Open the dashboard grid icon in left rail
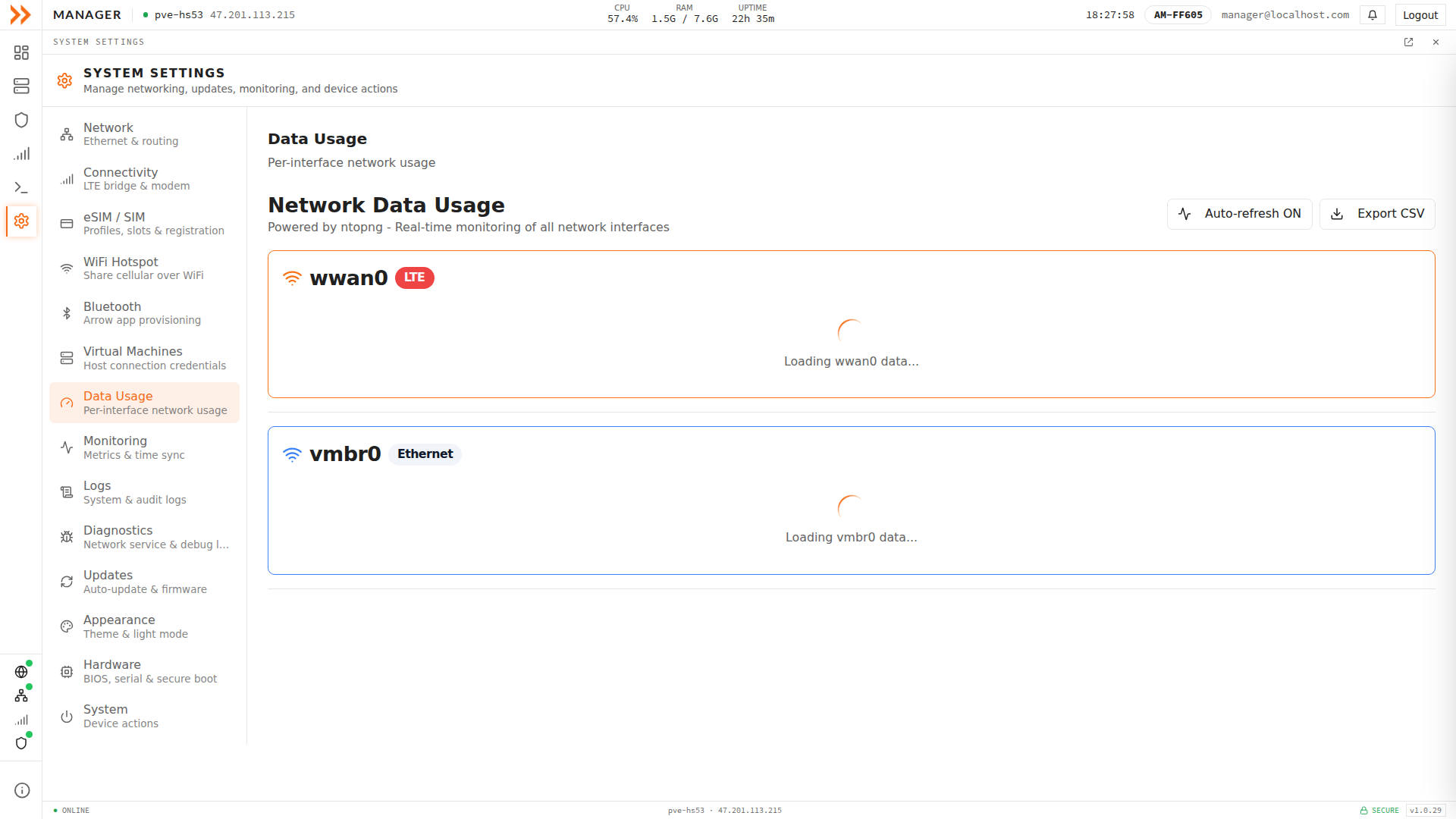 click(21, 52)
